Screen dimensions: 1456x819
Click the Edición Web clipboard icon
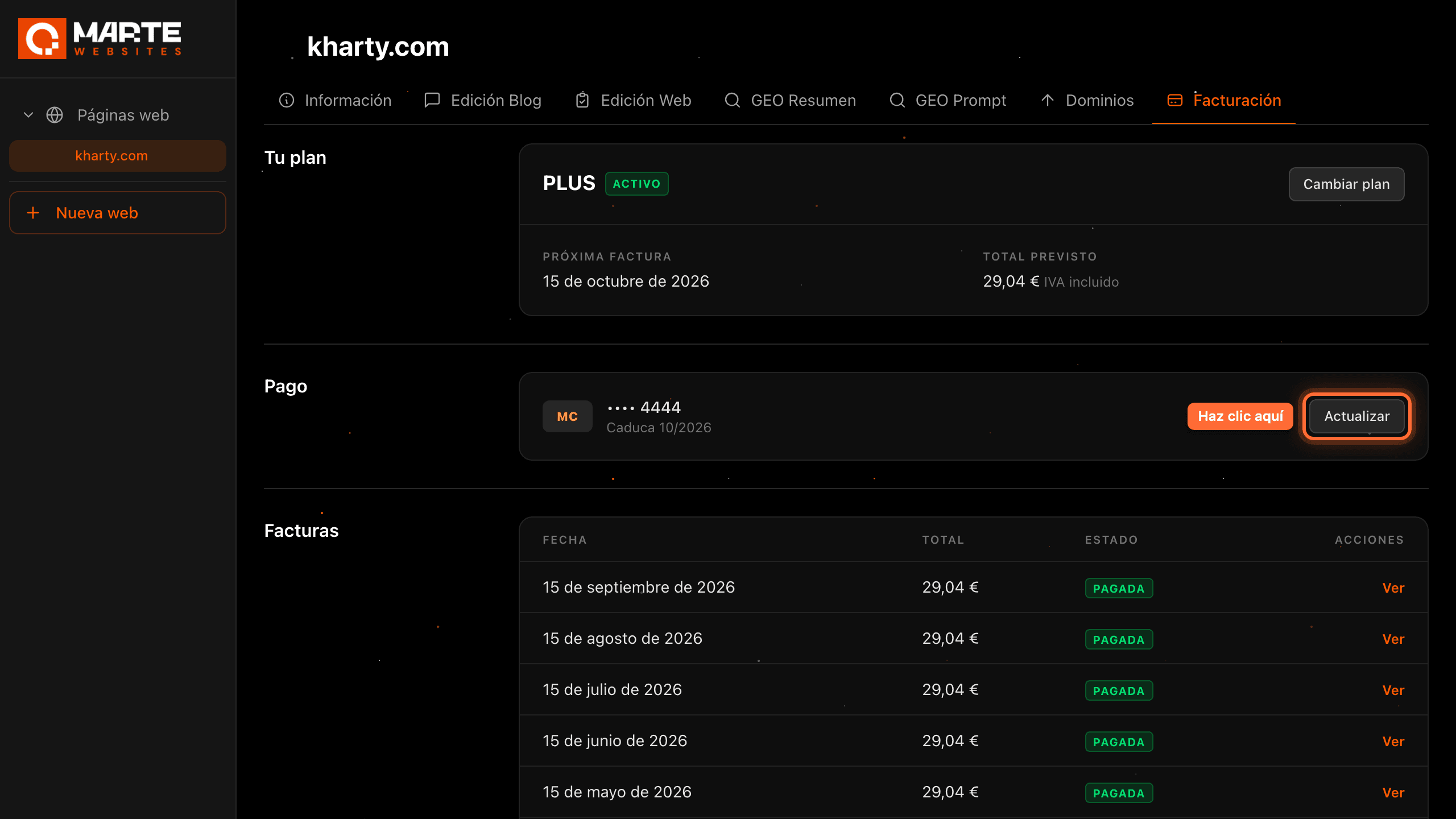(582, 100)
